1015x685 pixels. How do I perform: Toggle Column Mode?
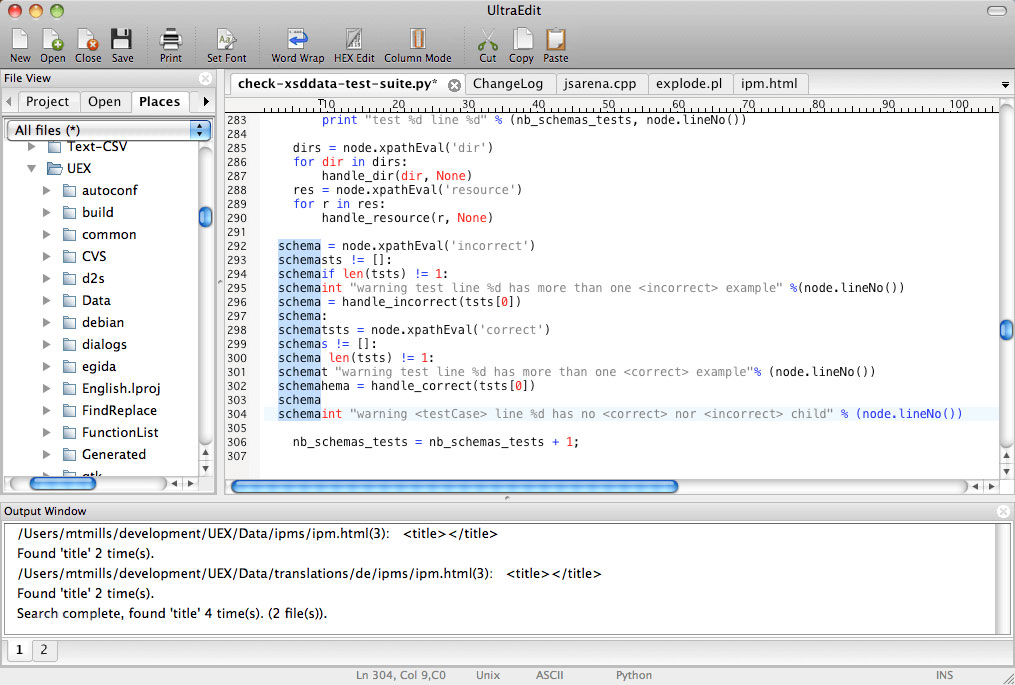pos(418,45)
